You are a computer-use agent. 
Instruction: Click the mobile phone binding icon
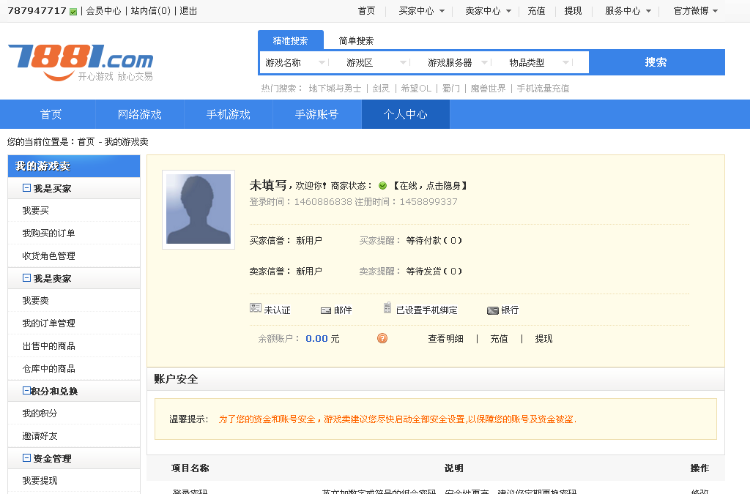tap(387, 309)
